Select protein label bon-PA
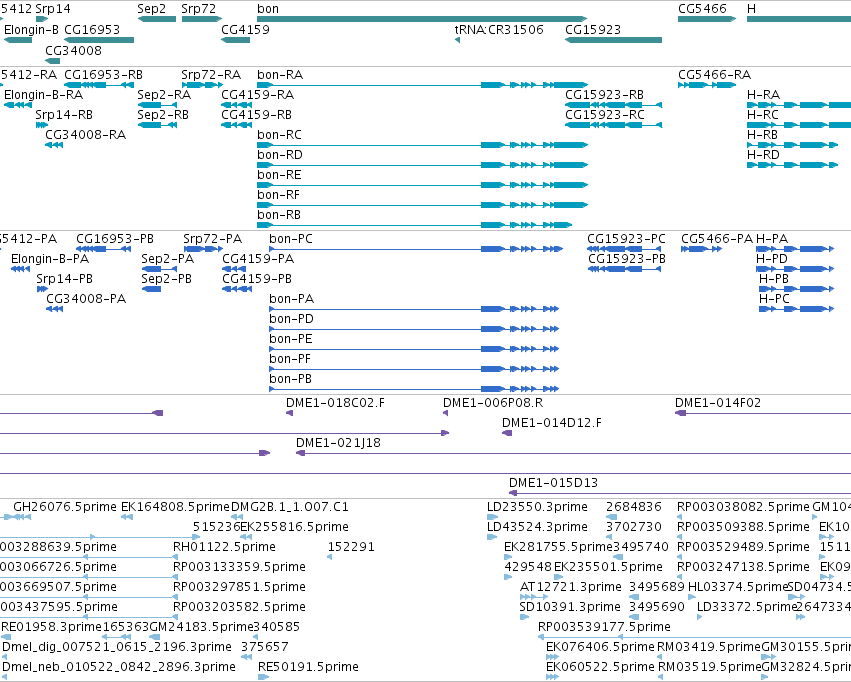 click(291, 298)
